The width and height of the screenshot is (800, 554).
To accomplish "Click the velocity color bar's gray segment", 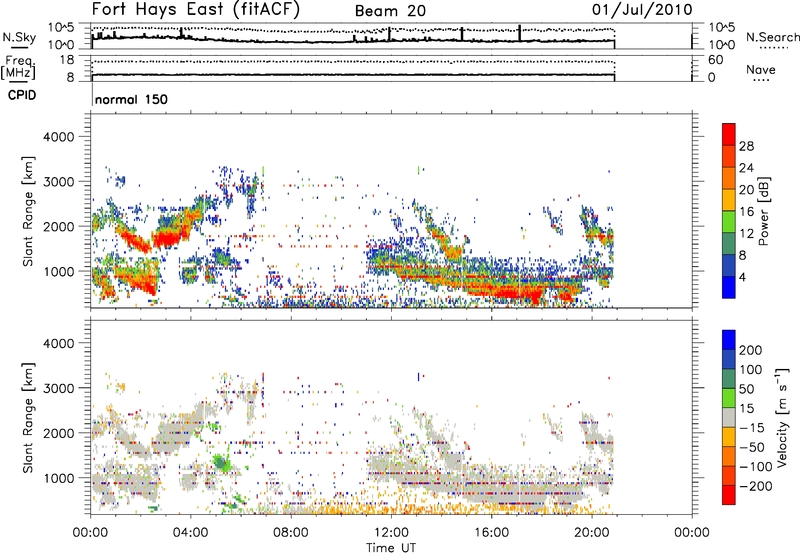I will point(729,418).
